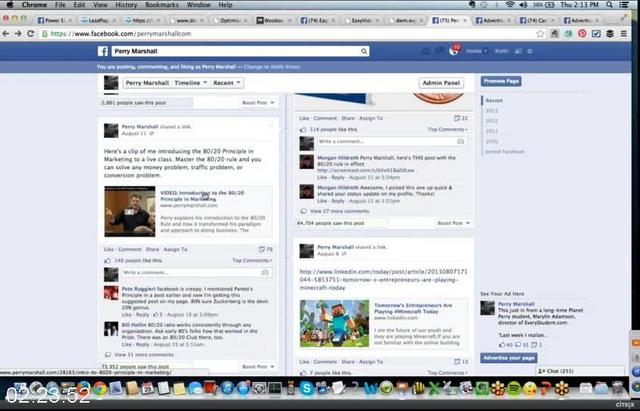This screenshot has height=411, width=640.
Task: Open the Minecraft article thumbnail
Action: tap(334, 324)
